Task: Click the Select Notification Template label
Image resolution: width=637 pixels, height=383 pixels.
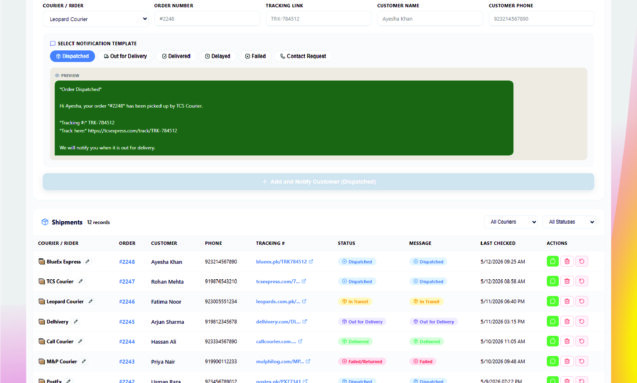Action: (97, 43)
